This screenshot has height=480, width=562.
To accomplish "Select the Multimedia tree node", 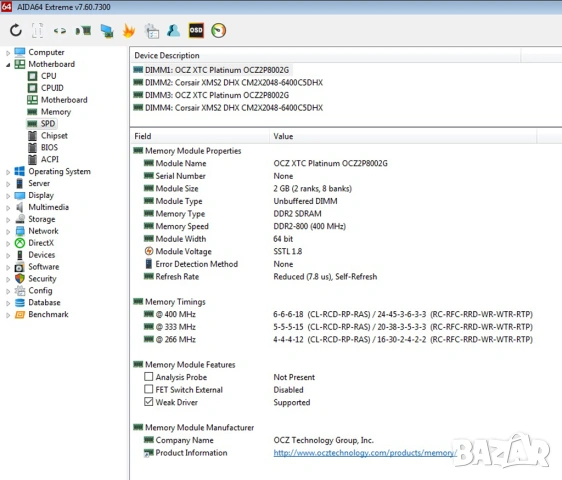I will pos(48,207).
